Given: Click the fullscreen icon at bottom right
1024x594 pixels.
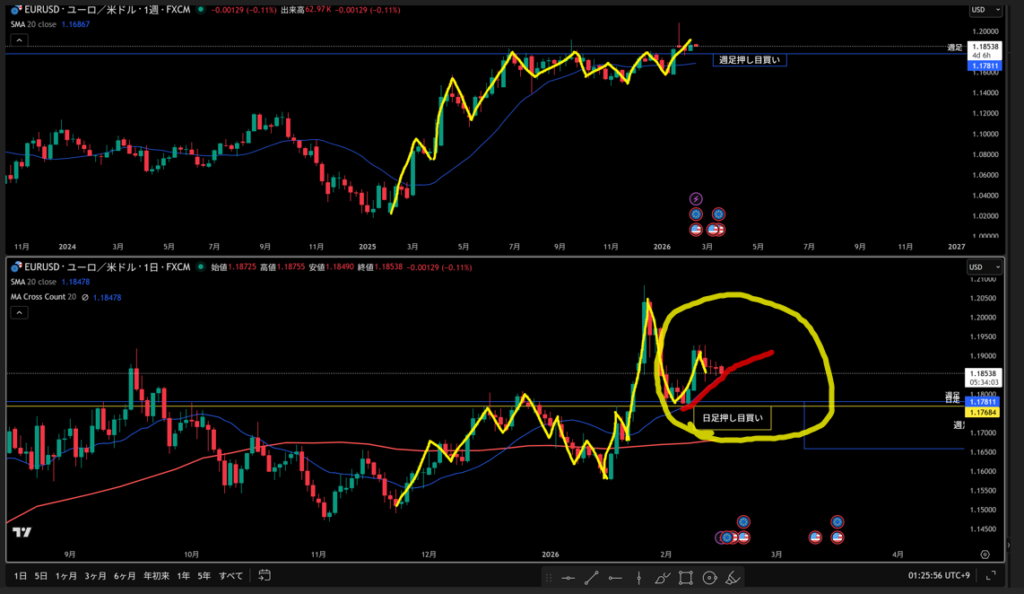Looking at the screenshot, I should (x=991, y=576).
